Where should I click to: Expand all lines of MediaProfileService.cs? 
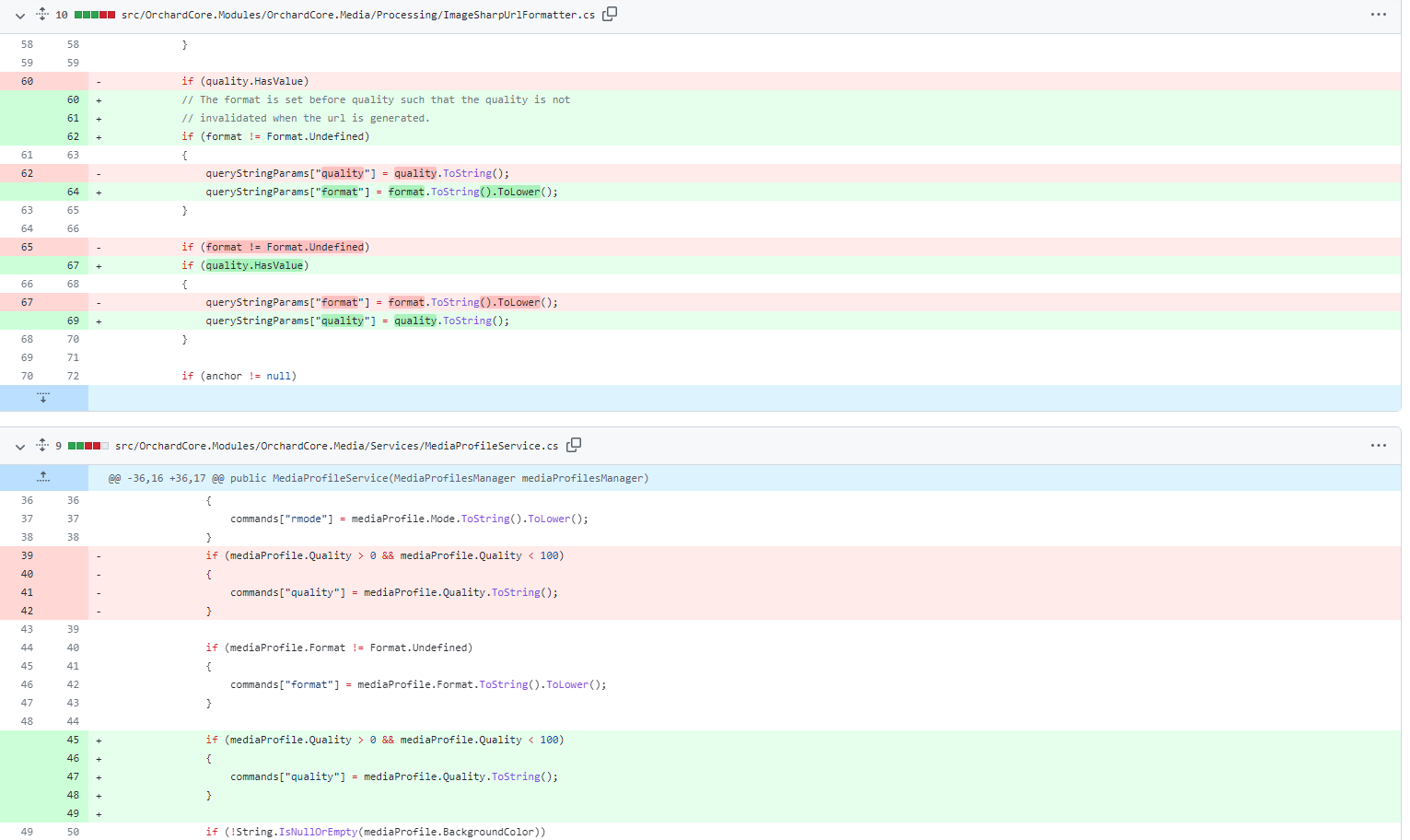click(42, 445)
